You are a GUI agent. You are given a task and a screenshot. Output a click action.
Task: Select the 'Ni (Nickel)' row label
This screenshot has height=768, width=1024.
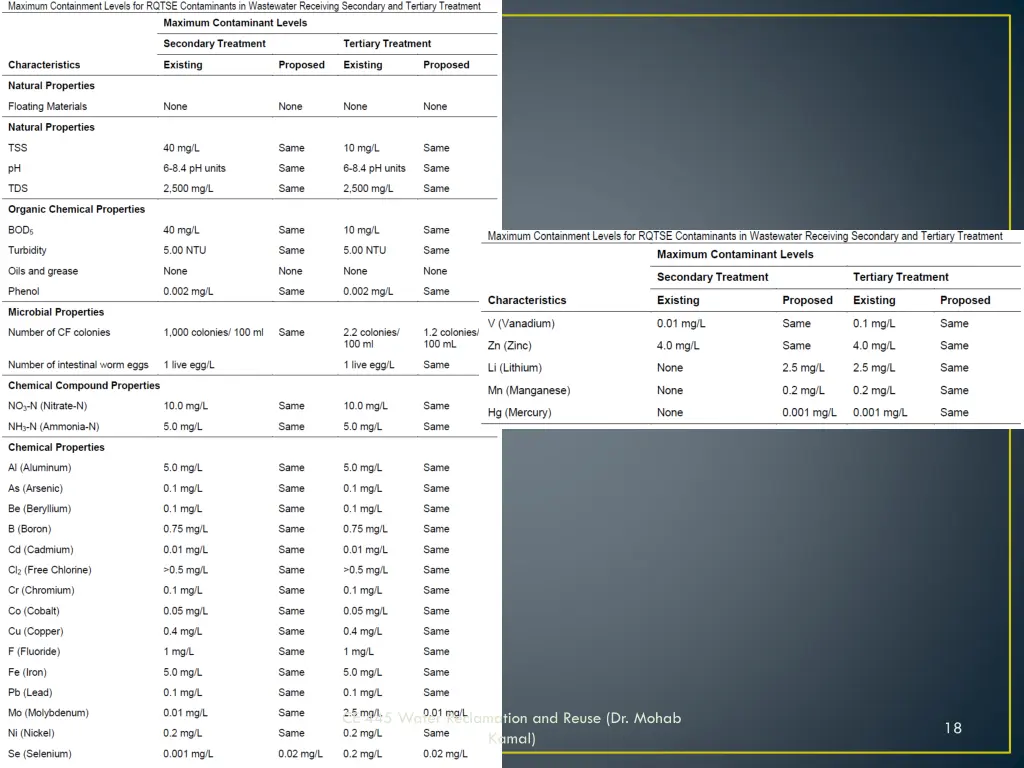31,733
